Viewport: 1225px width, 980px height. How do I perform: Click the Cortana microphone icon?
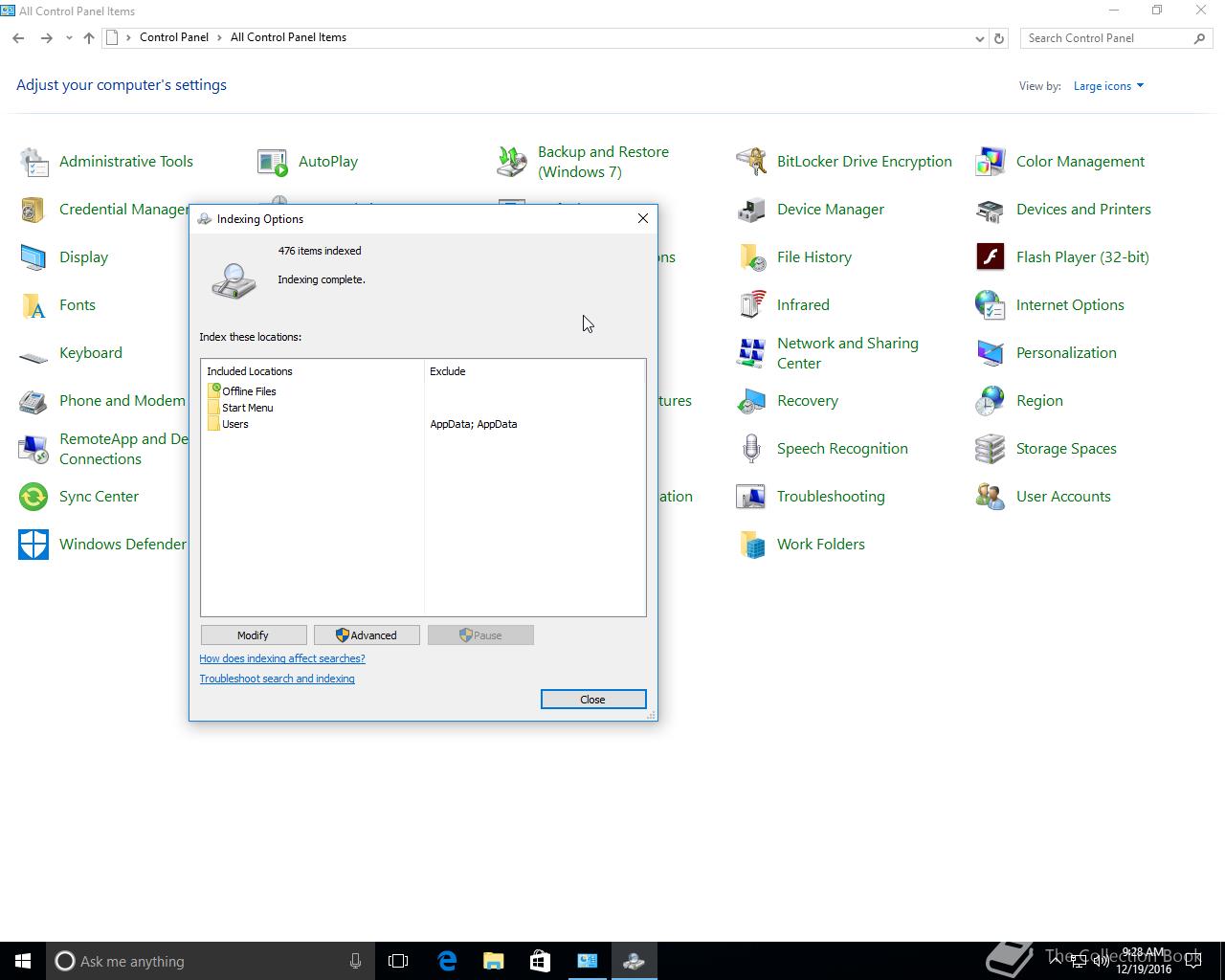click(355, 961)
